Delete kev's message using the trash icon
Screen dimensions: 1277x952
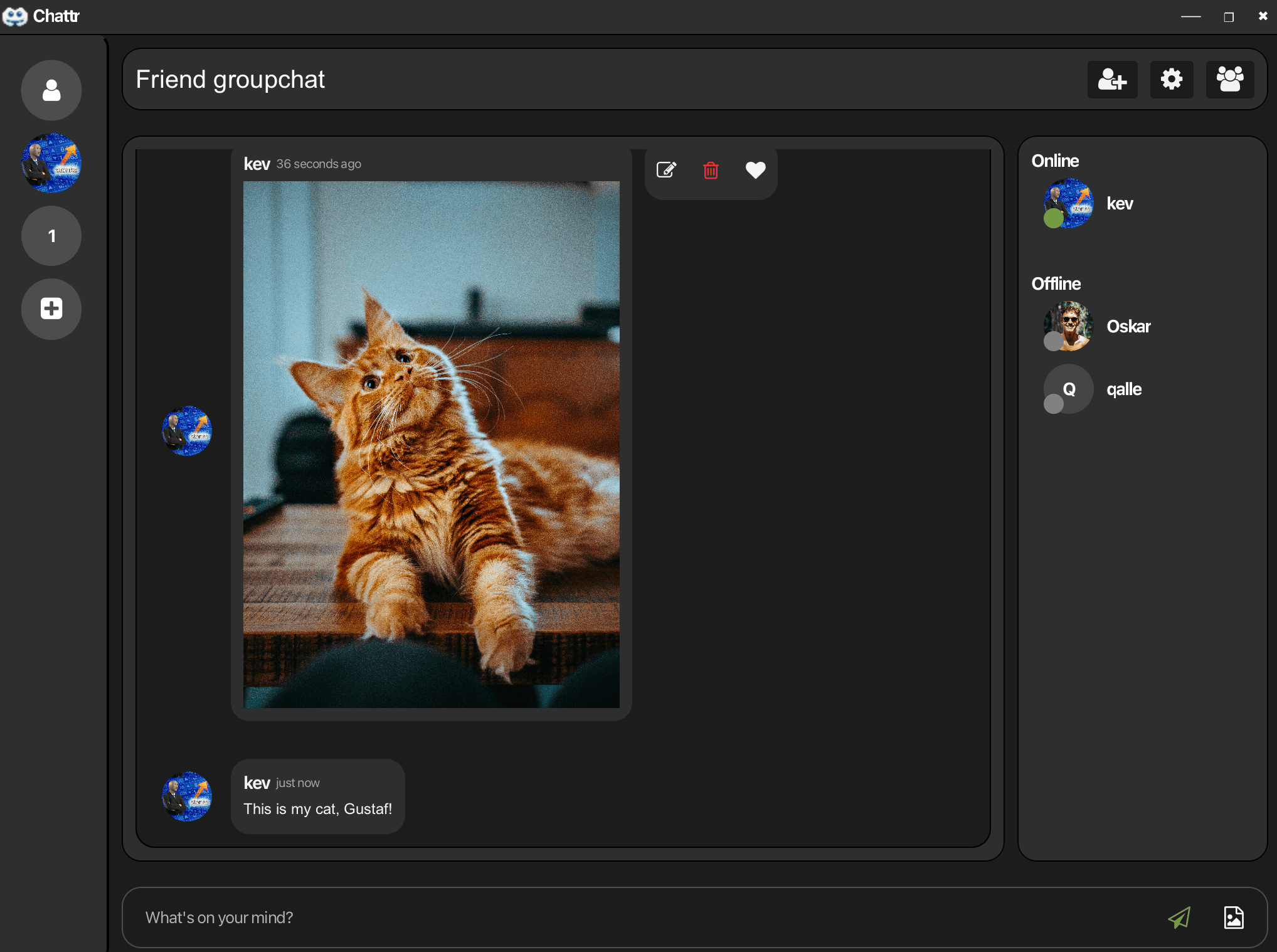pos(711,170)
